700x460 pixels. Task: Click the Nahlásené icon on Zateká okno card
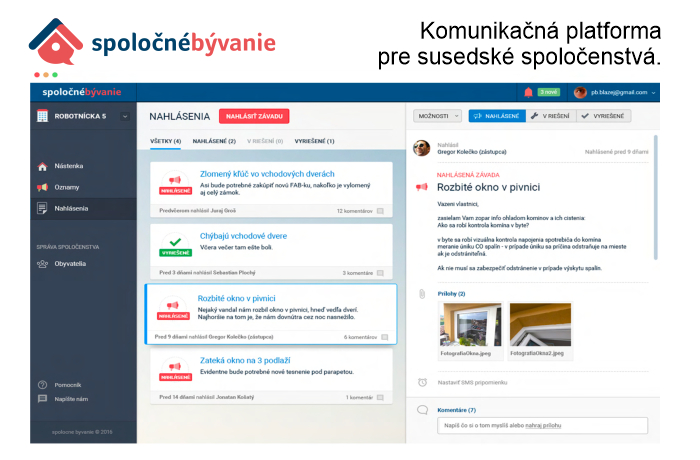(x=175, y=370)
